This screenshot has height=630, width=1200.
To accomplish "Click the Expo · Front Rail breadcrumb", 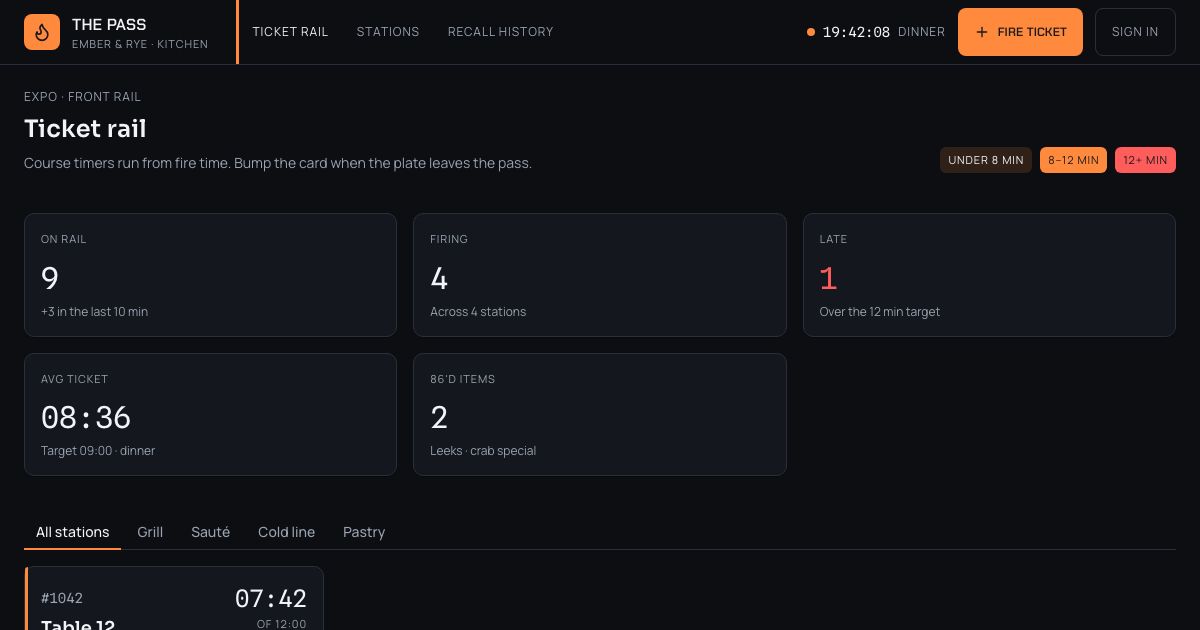I will pos(82,97).
